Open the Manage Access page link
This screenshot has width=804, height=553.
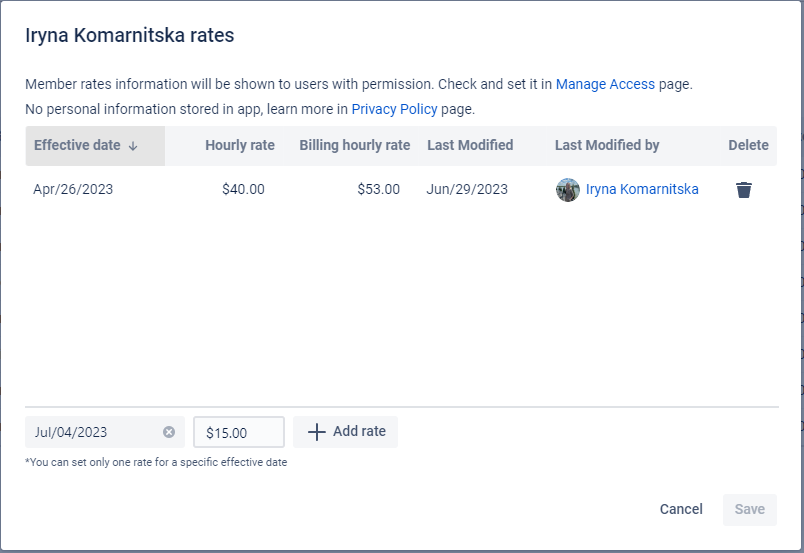click(605, 84)
